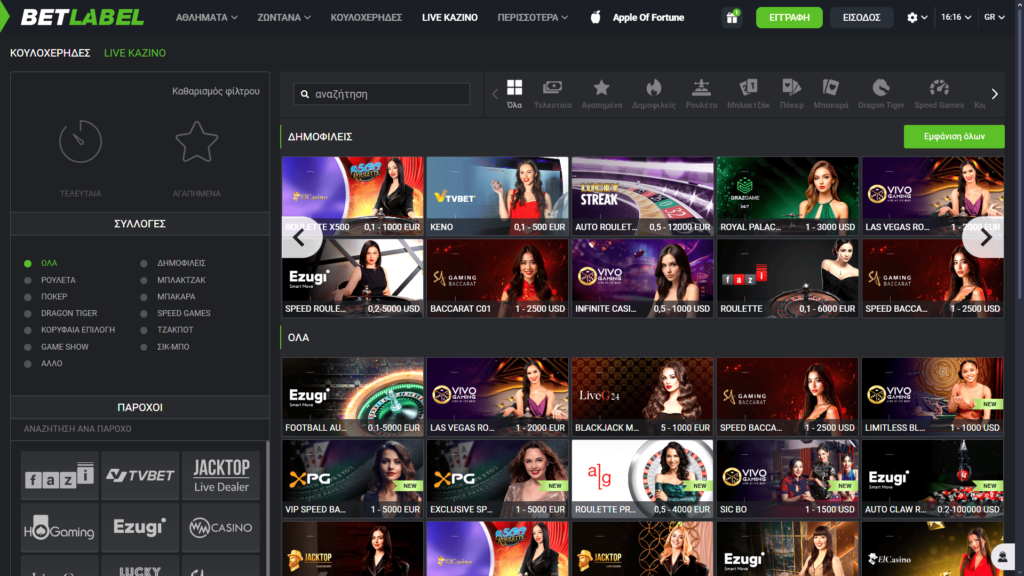1024x576 pixels.
Task: Click the Εμφάνιση όλων button
Action: click(953, 137)
